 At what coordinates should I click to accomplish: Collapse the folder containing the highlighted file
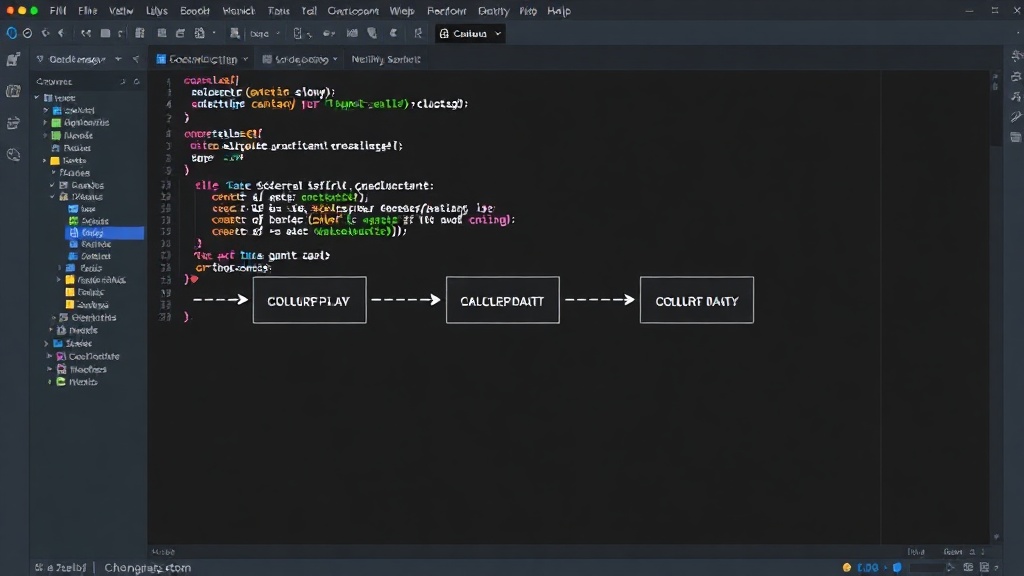tap(53, 197)
